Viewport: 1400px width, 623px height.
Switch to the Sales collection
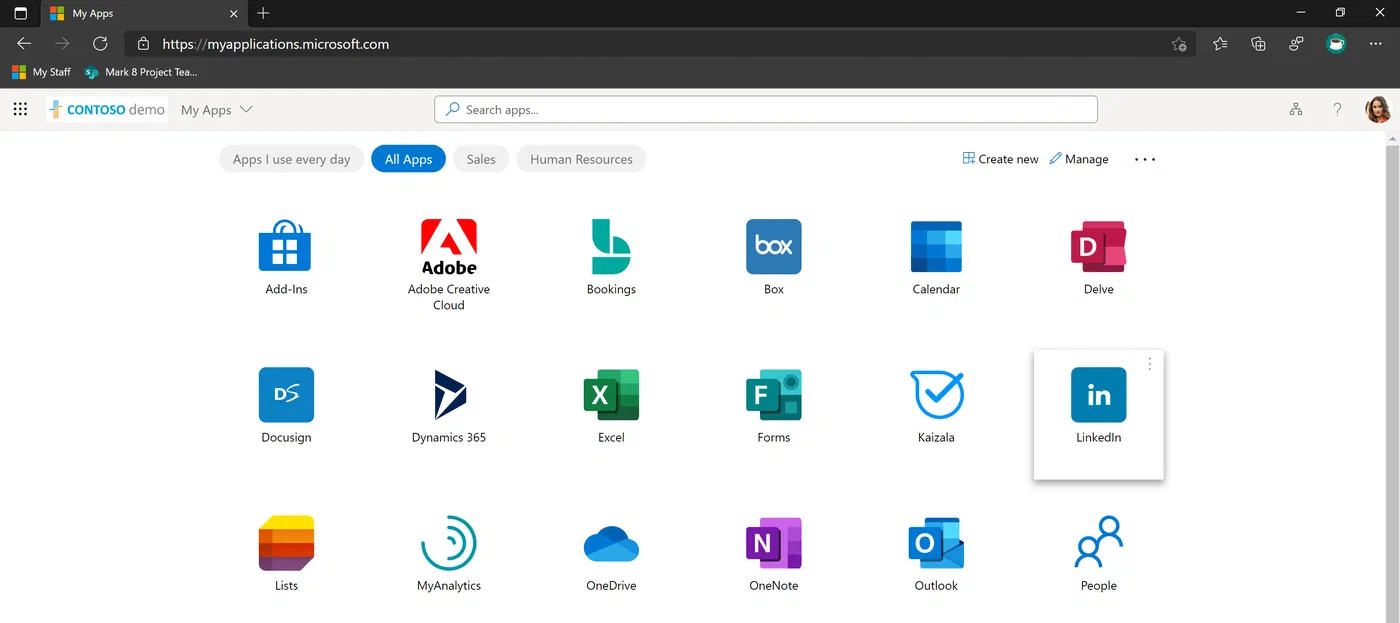481,159
